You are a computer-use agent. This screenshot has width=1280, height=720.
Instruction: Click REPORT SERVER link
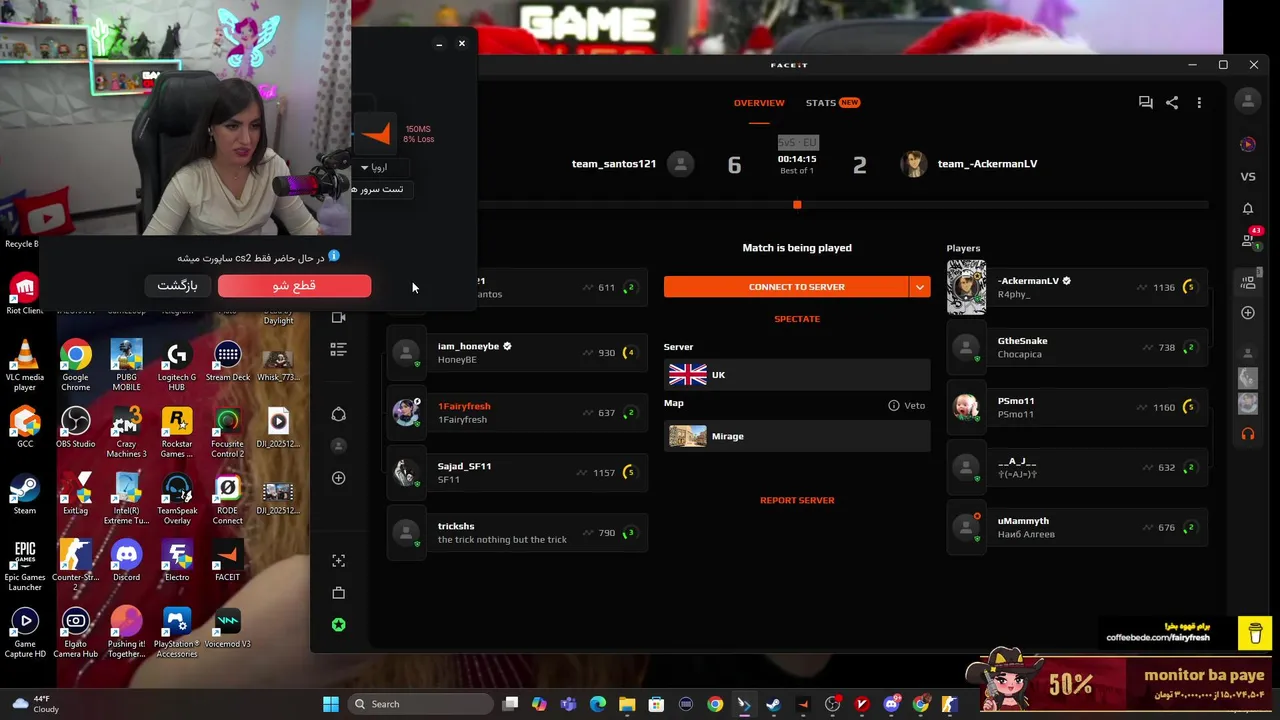click(x=797, y=500)
